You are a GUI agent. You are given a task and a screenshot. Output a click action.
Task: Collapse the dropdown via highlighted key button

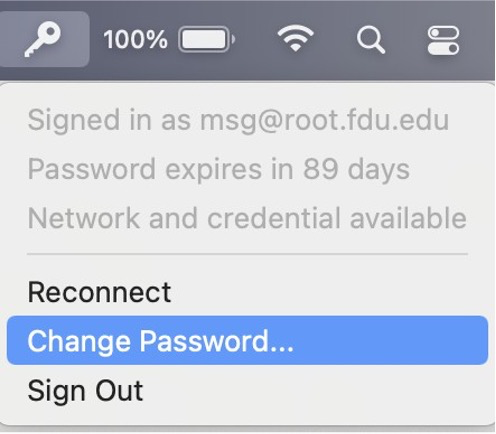(43, 39)
